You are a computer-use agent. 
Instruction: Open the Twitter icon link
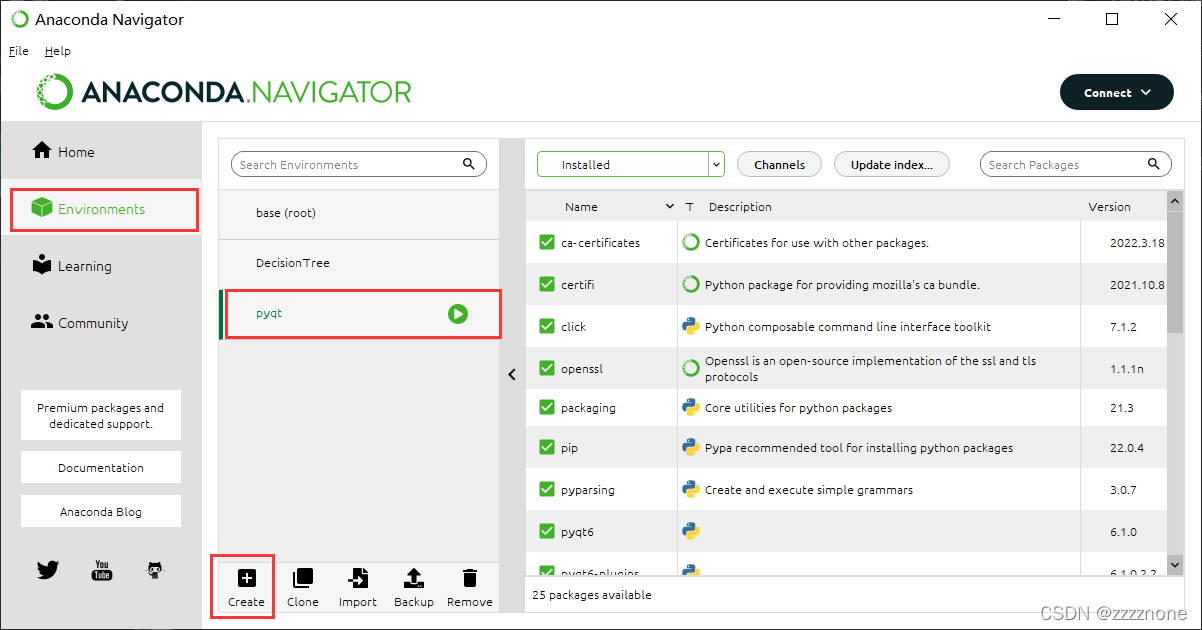click(48, 570)
